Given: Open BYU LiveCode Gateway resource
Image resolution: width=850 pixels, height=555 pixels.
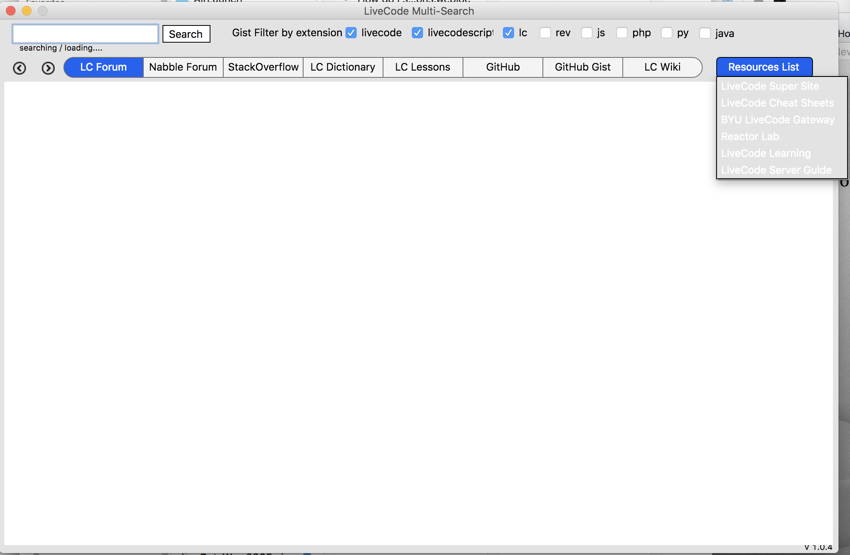Looking at the screenshot, I should (777, 120).
